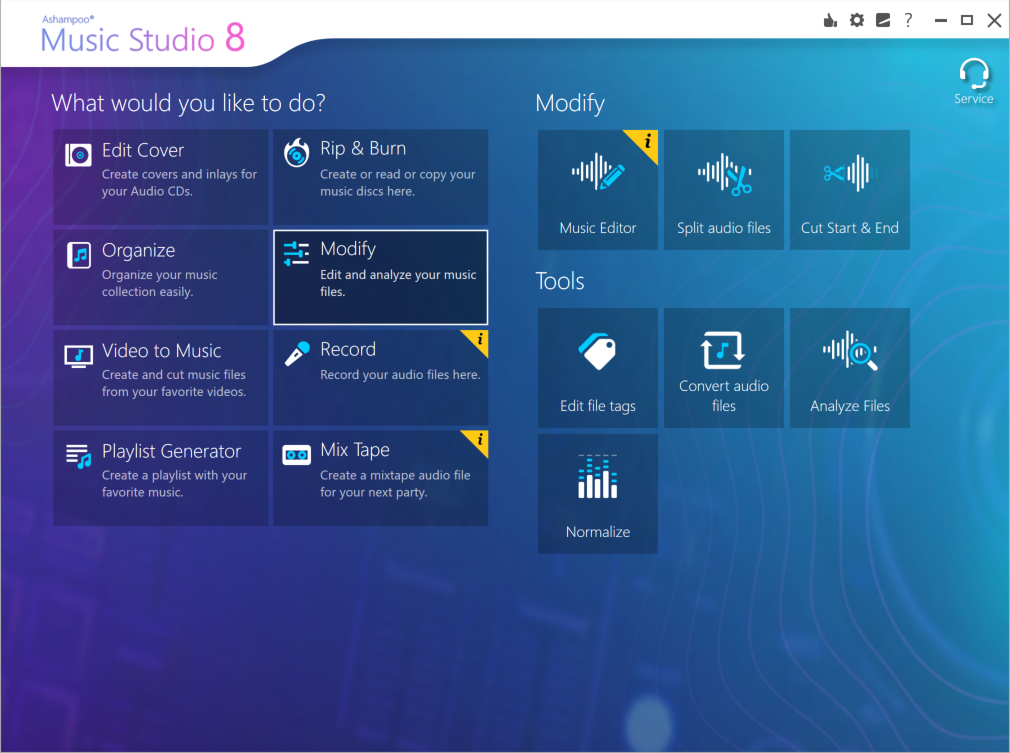Launch Rip & Burn
This screenshot has width=1010, height=753.
click(x=380, y=177)
